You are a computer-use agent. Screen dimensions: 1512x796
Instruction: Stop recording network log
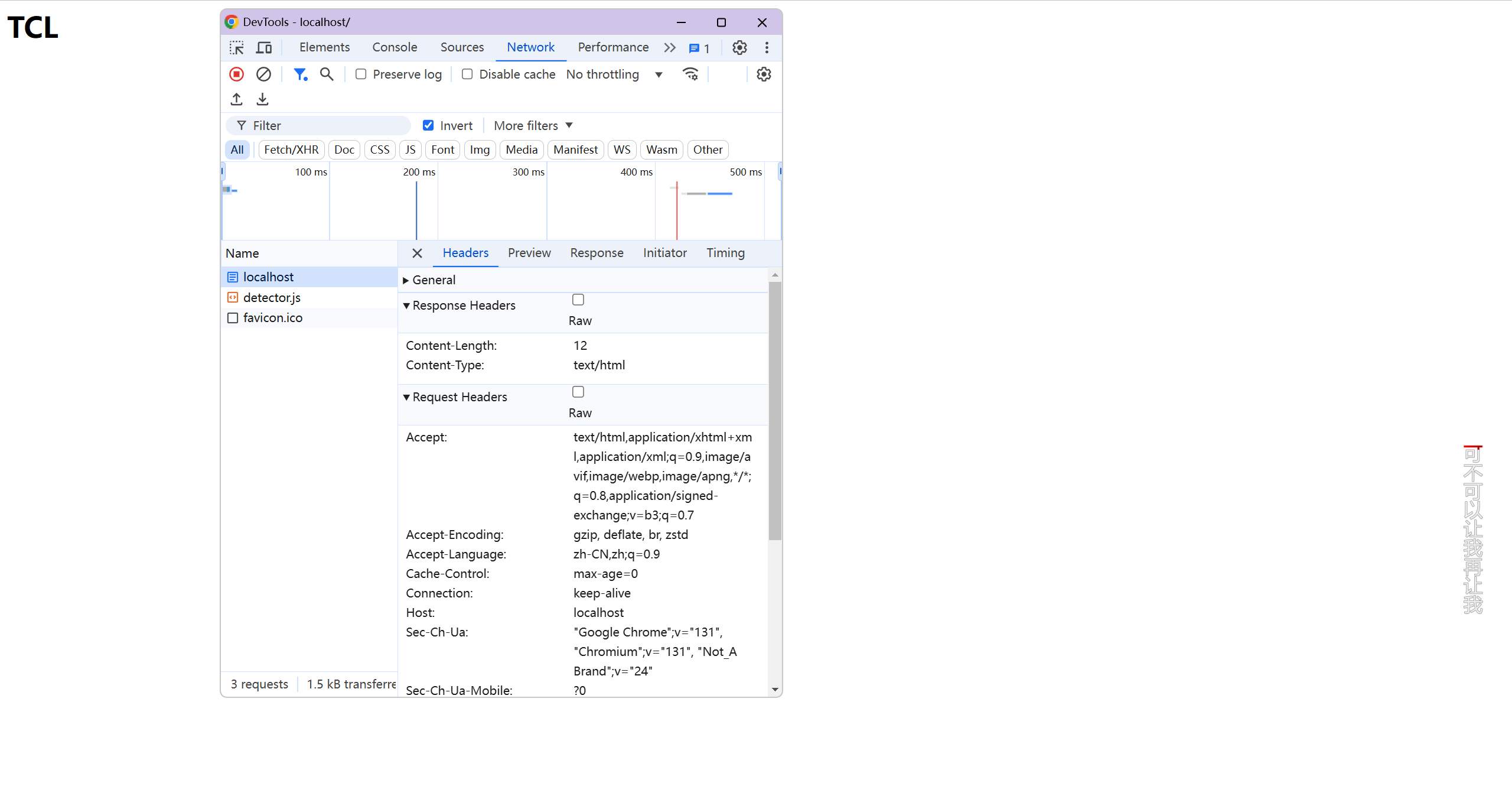[237, 74]
